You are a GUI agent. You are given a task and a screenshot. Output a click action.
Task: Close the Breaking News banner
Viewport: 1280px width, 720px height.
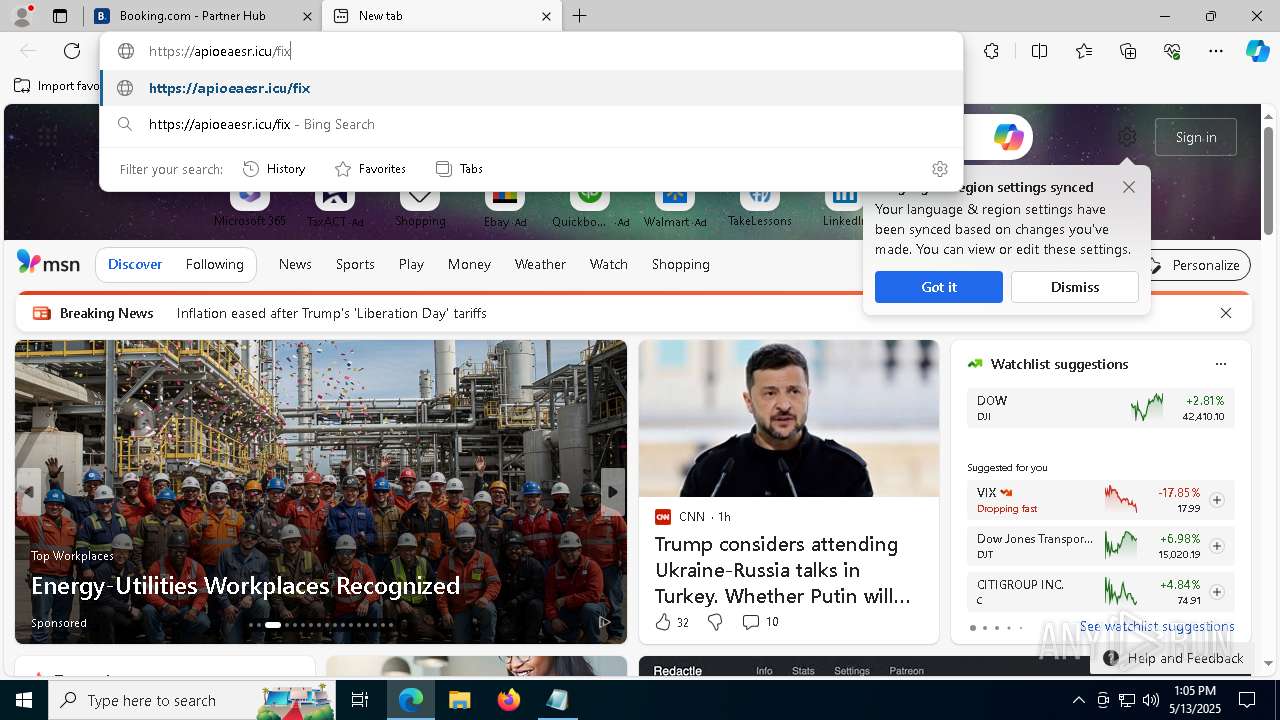point(1226,313)
